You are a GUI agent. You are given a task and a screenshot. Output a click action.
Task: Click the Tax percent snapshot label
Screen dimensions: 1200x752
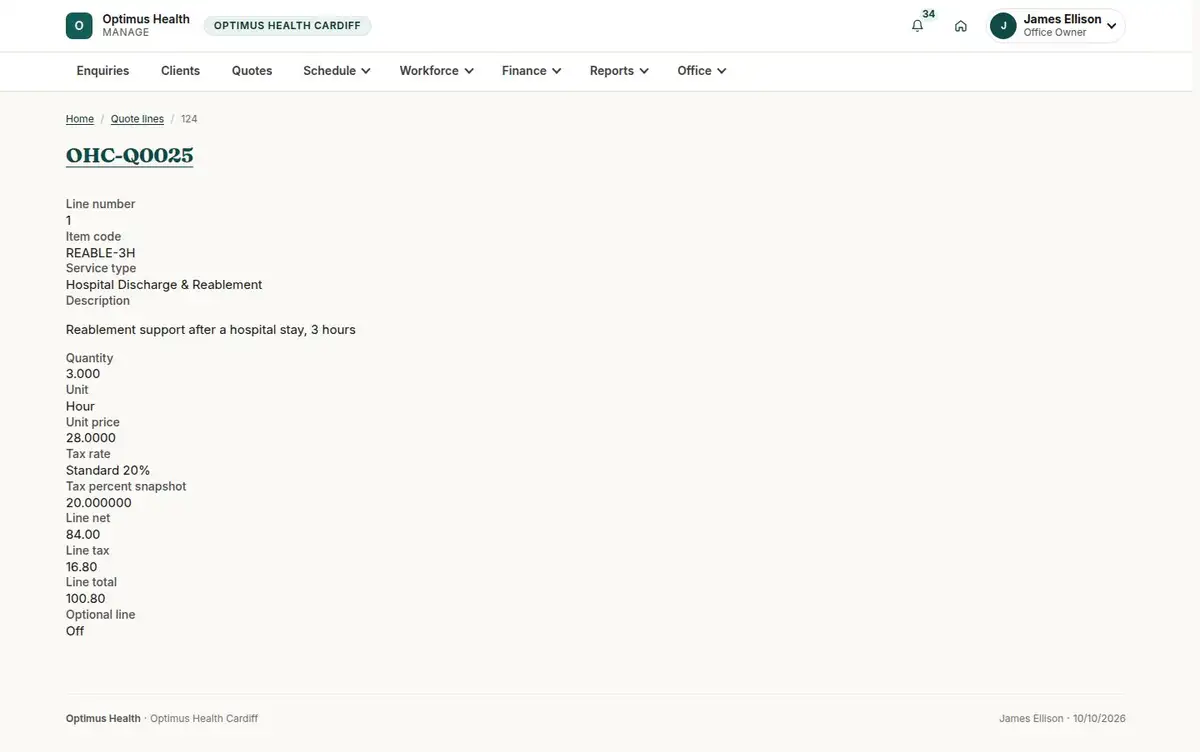coord(126,487)
